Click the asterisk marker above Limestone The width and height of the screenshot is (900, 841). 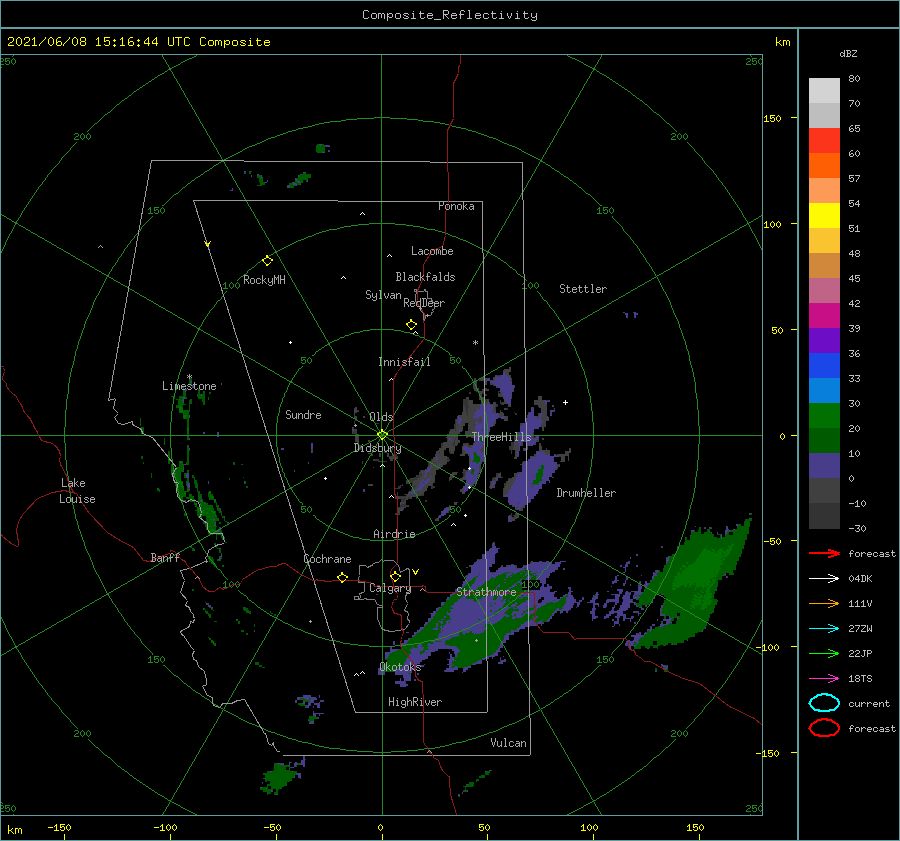click(x=189, y=377)
